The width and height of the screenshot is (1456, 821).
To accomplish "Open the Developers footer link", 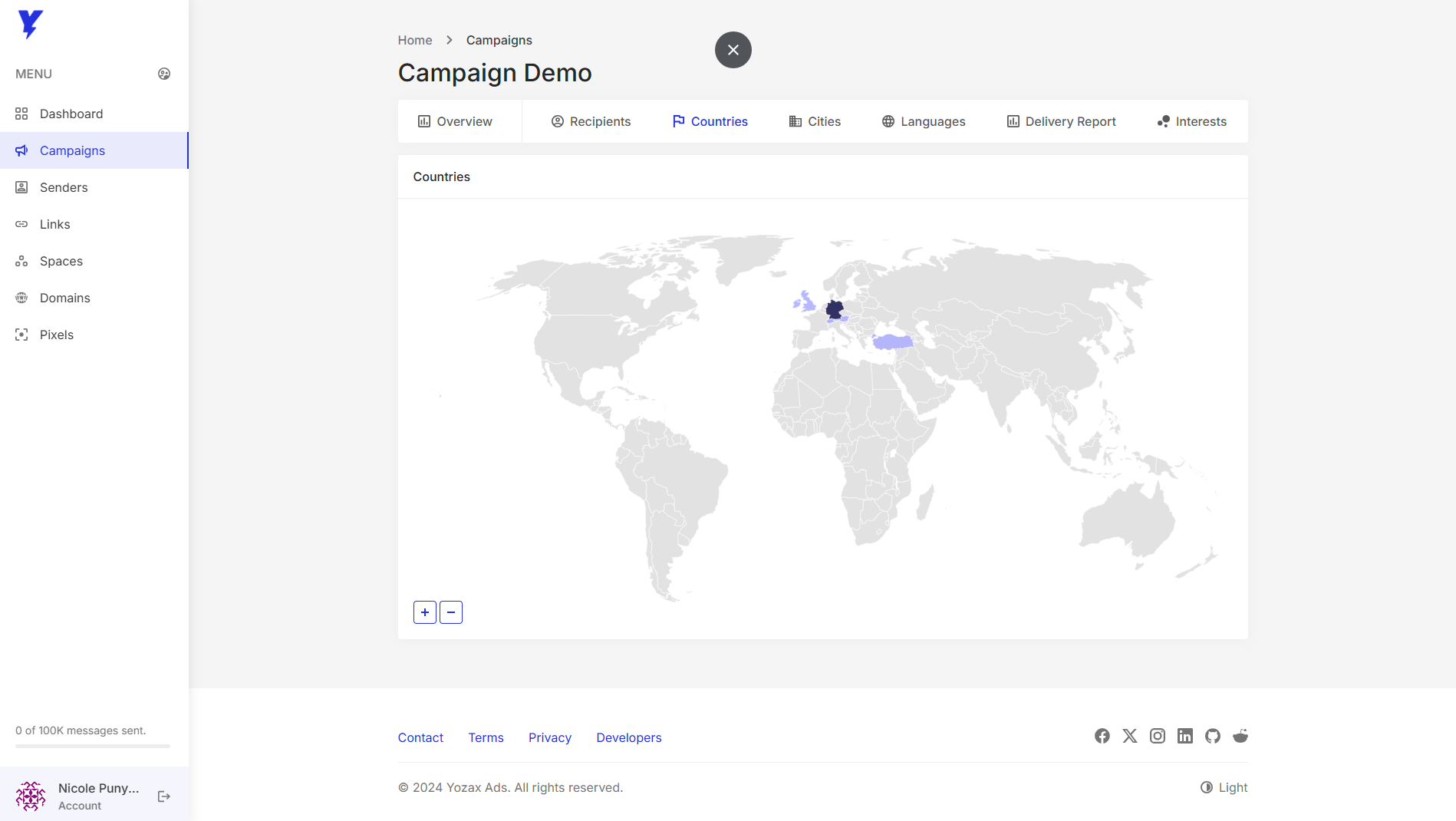I will pyautogui.click(x=628, y=737).
